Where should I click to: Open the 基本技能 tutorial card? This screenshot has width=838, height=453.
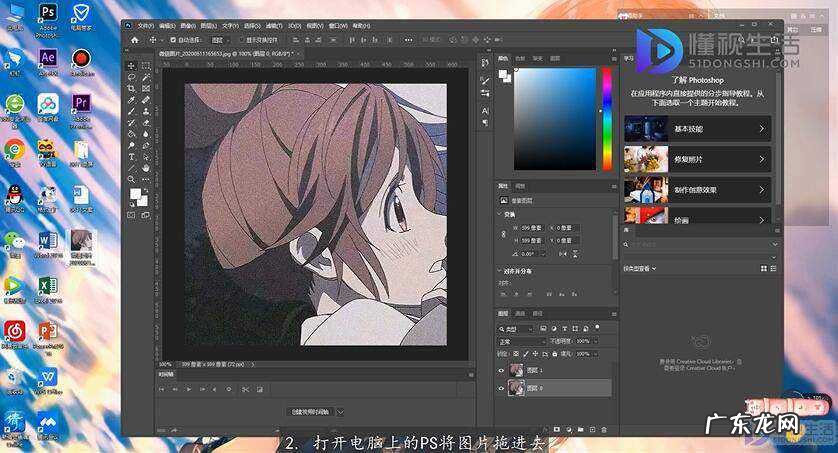[x=697, y=129]
